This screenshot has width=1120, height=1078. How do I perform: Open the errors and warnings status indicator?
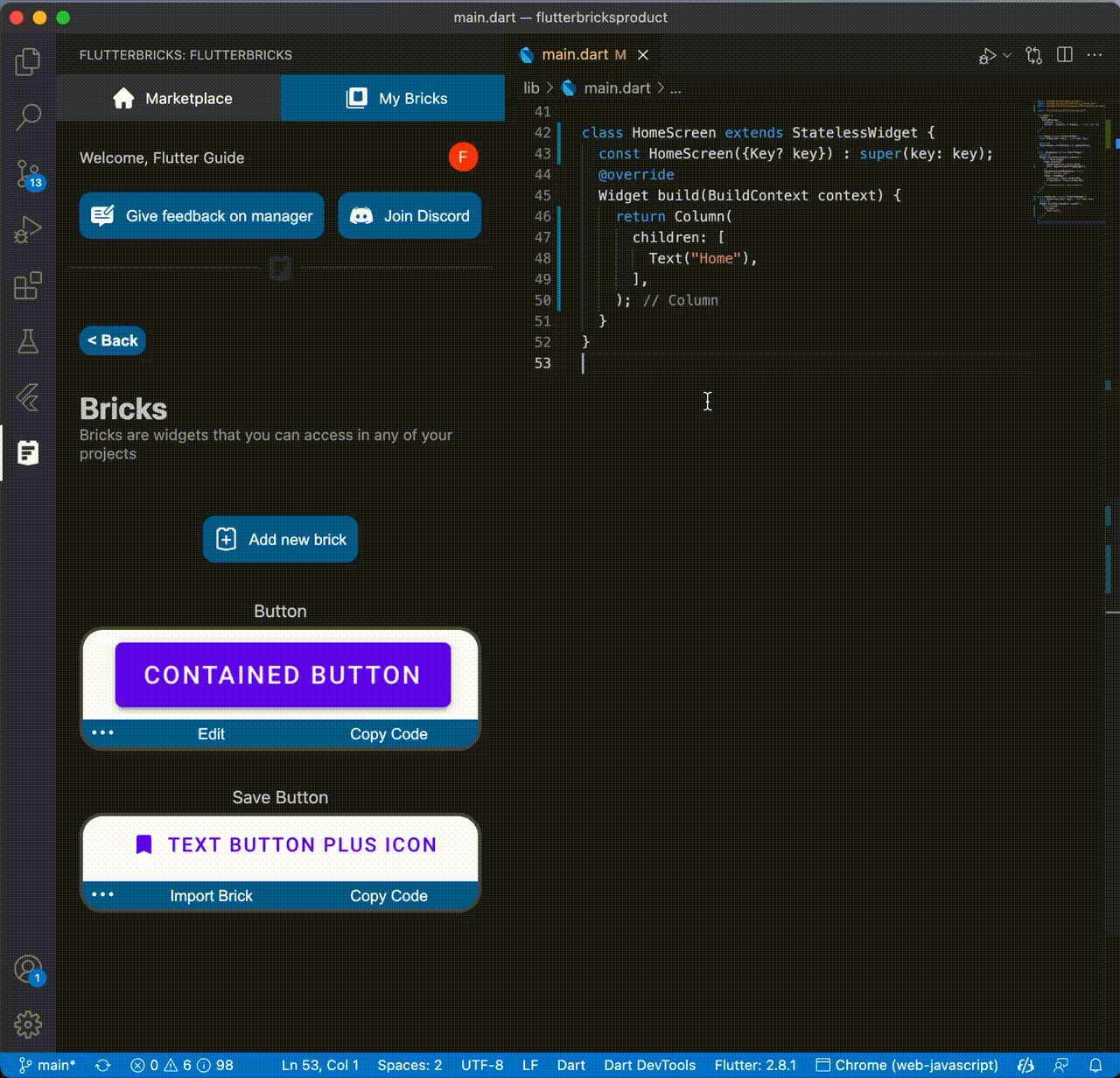point(182,1065)
